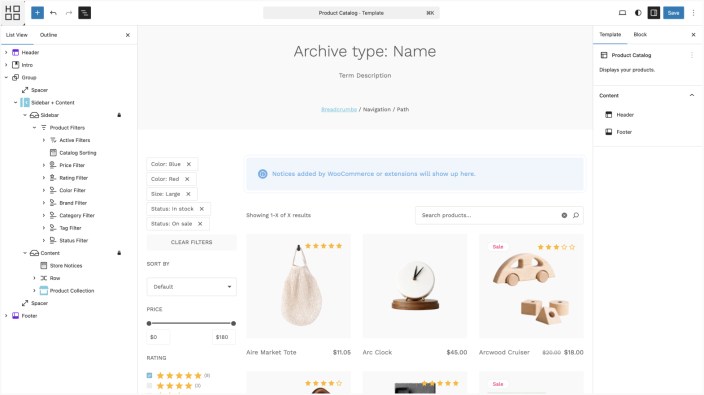
Task: Collapse the Sidebar + Content block
Action: click(16, 102)
